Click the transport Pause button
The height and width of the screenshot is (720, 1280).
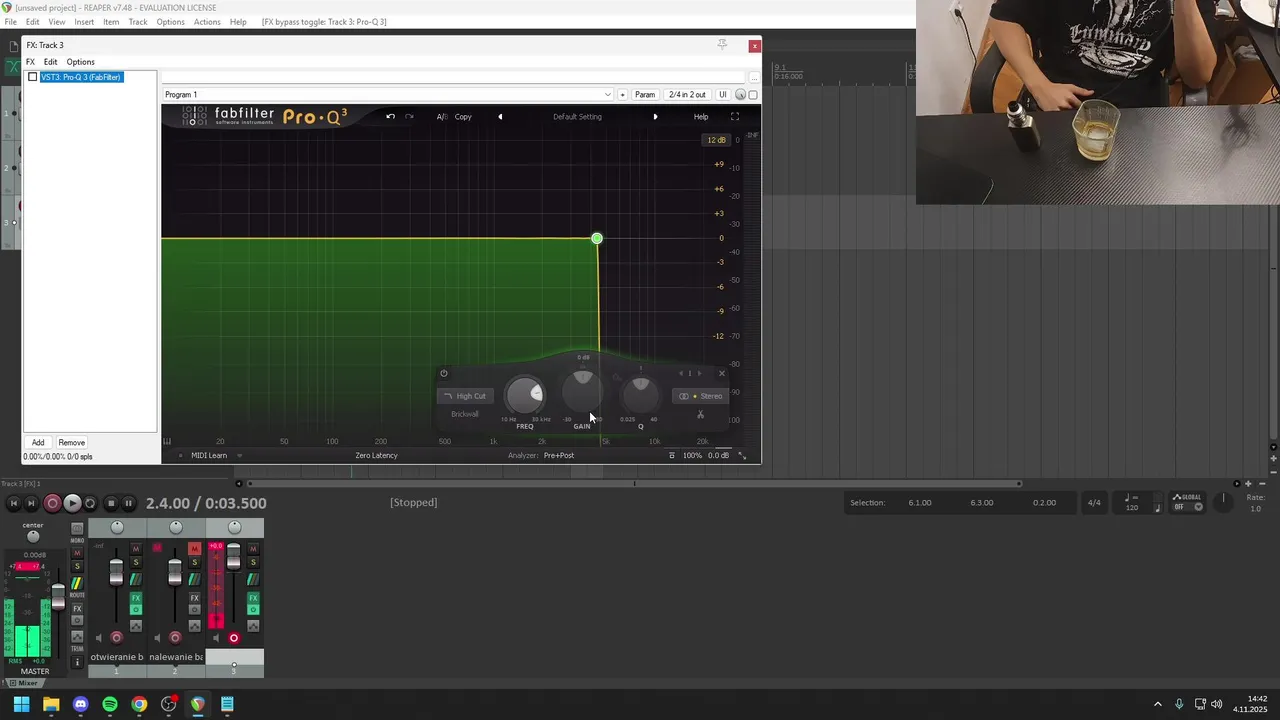[x=129, y=504]
